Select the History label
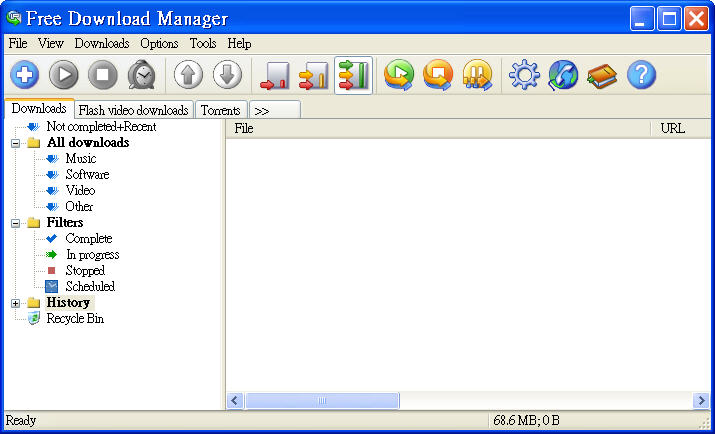715x434 pixels. coord(68,303)
